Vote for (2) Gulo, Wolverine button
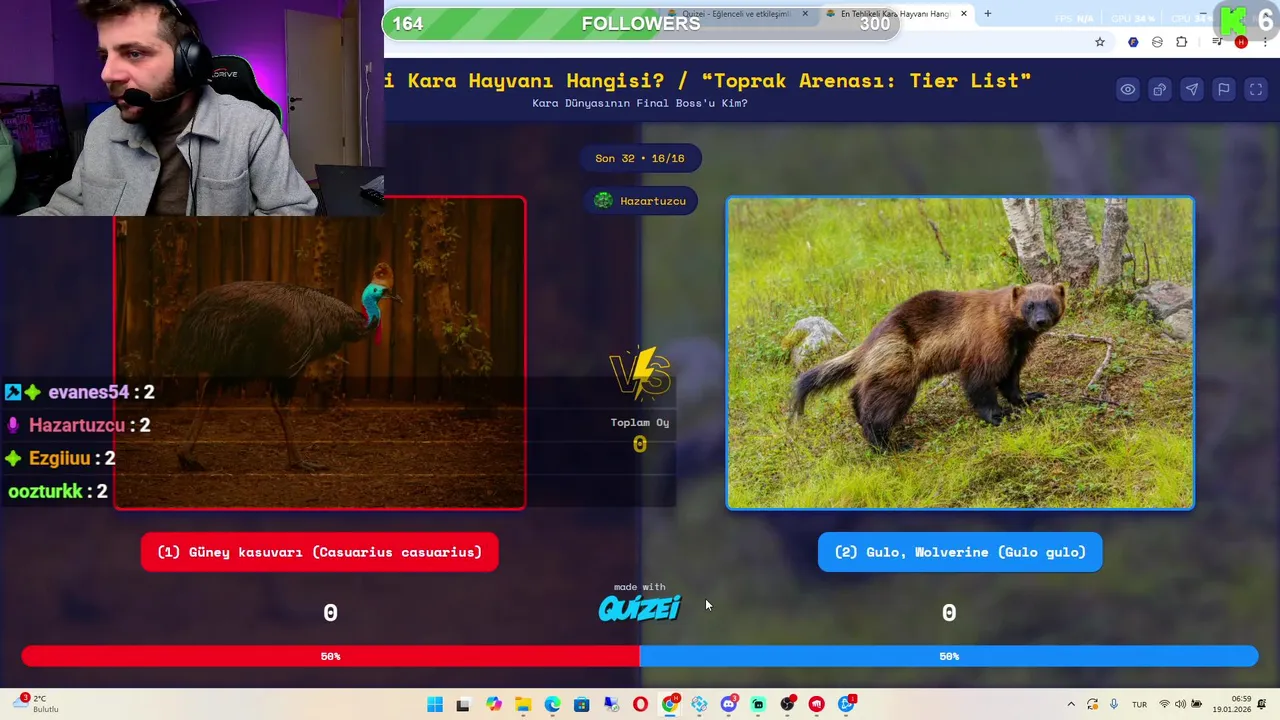This screenshot has height=720, width=1280. pos(960,552)
